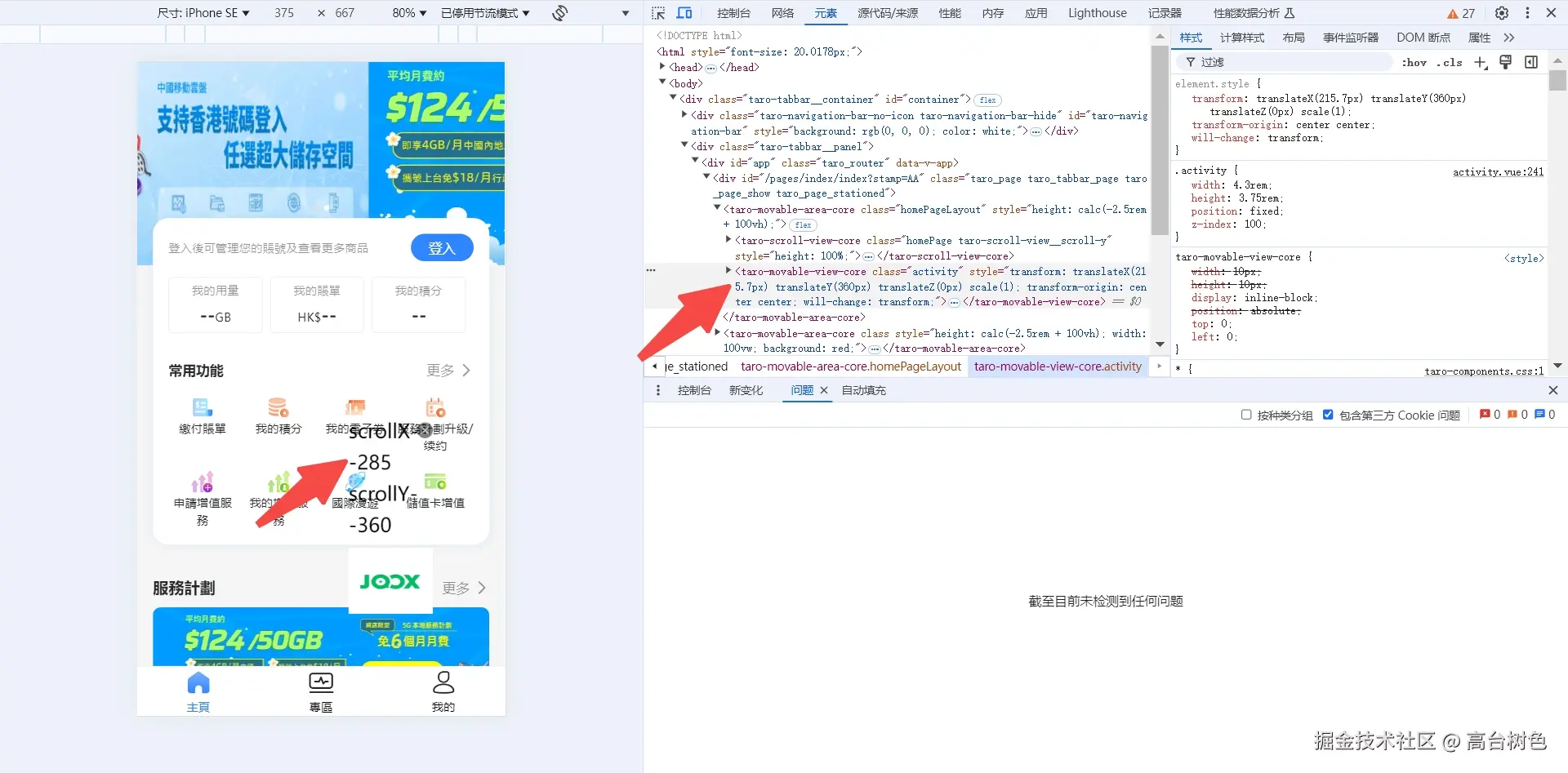Tap the blue 登入 login button
Screen dimensions: 1568x773
(x=442, y=247)
